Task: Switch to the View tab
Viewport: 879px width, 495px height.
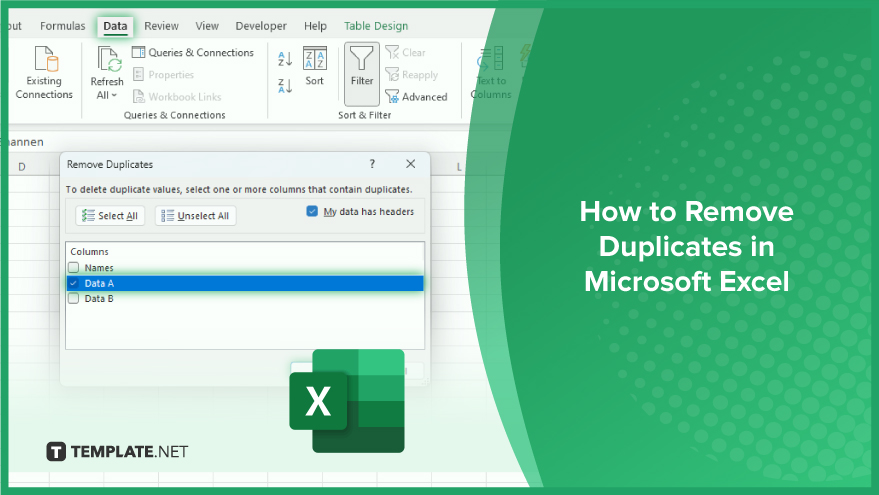Action: (x=207, y=26)
